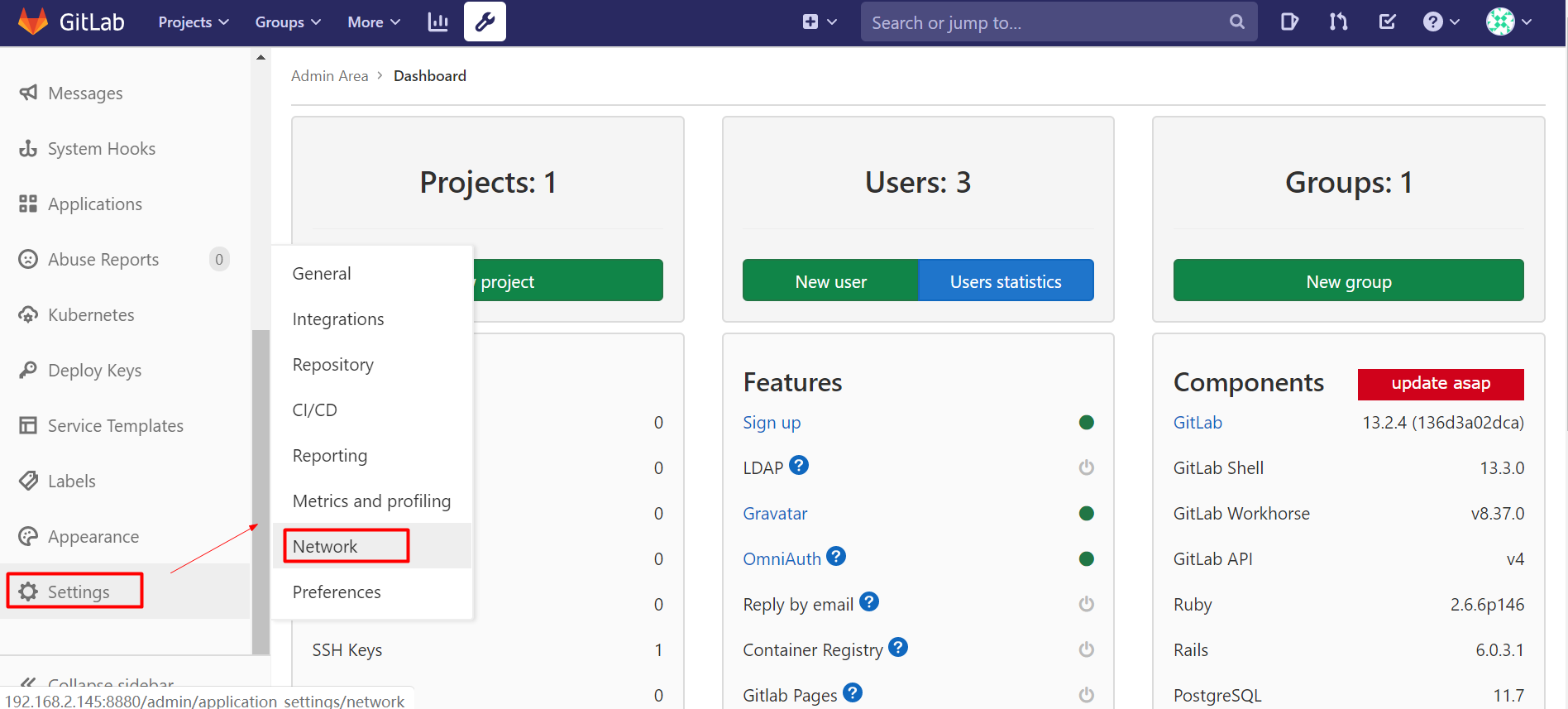Click the partially hidden project button

(568, 281)
